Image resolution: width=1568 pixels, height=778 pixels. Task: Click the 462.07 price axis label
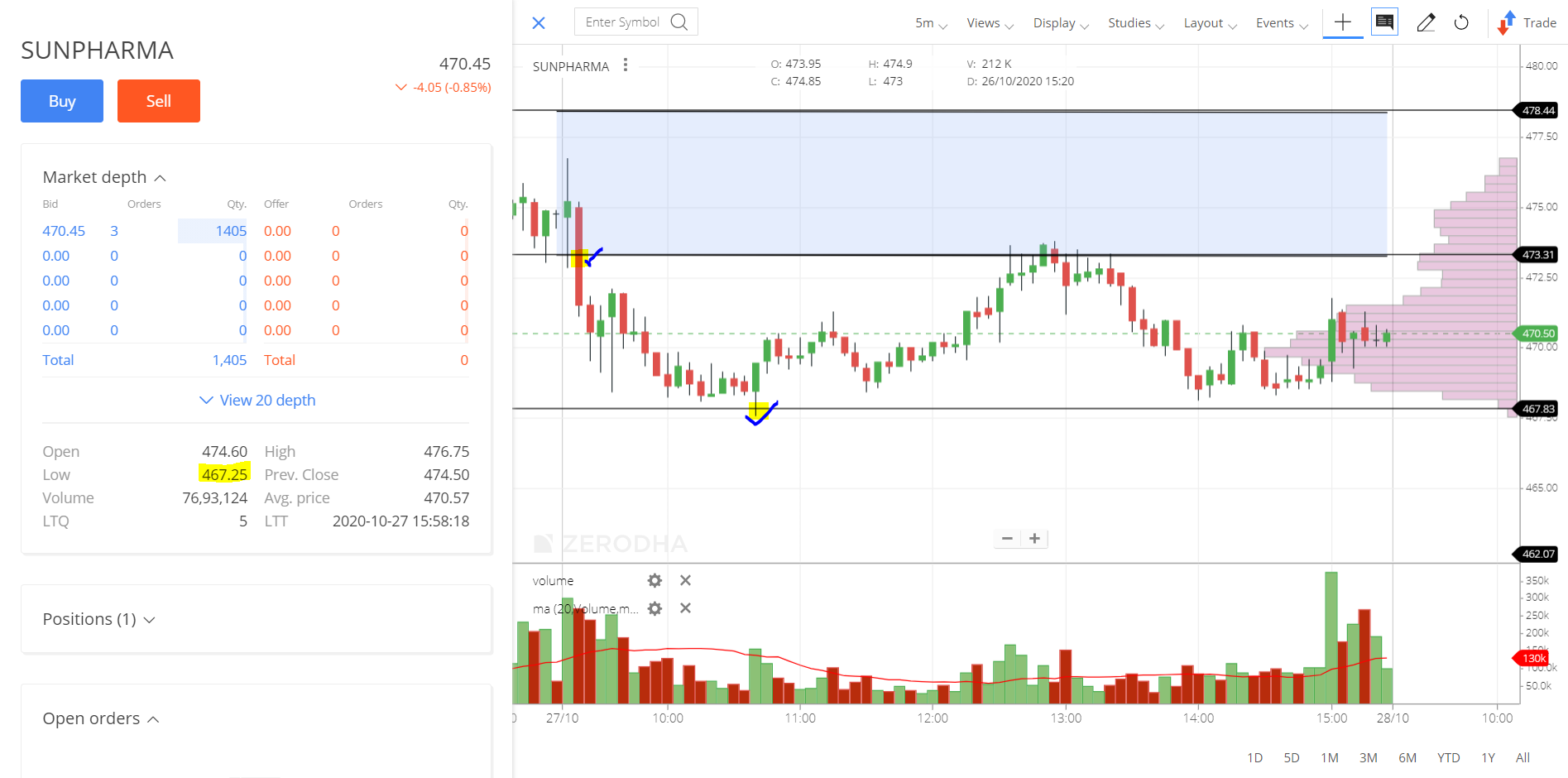tap(1536, 554)
